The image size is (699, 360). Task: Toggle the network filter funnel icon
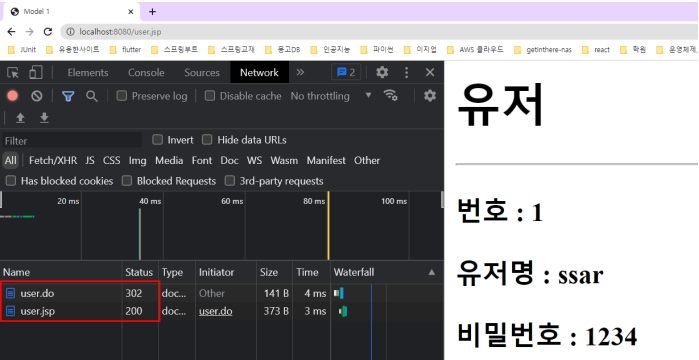pyautogui.click(x=68, y=96)
